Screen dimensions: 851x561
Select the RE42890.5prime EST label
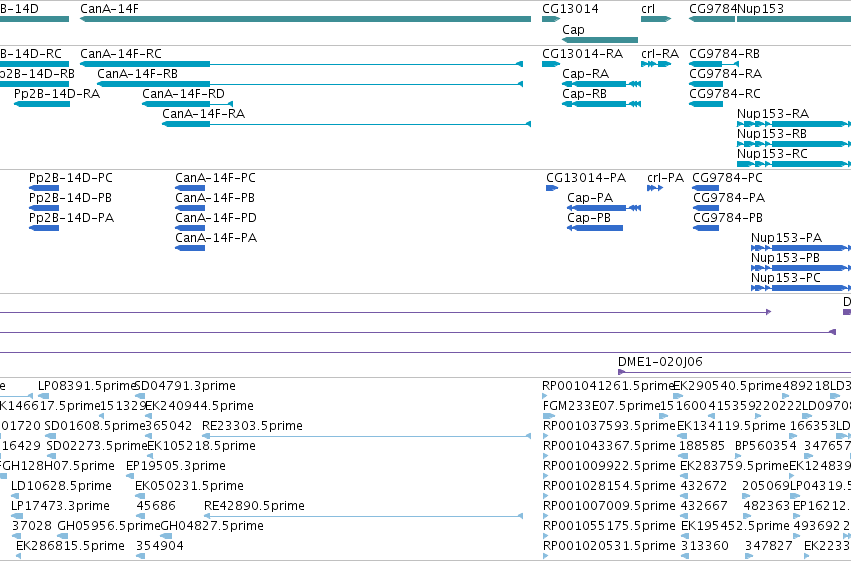coord(254,506)
